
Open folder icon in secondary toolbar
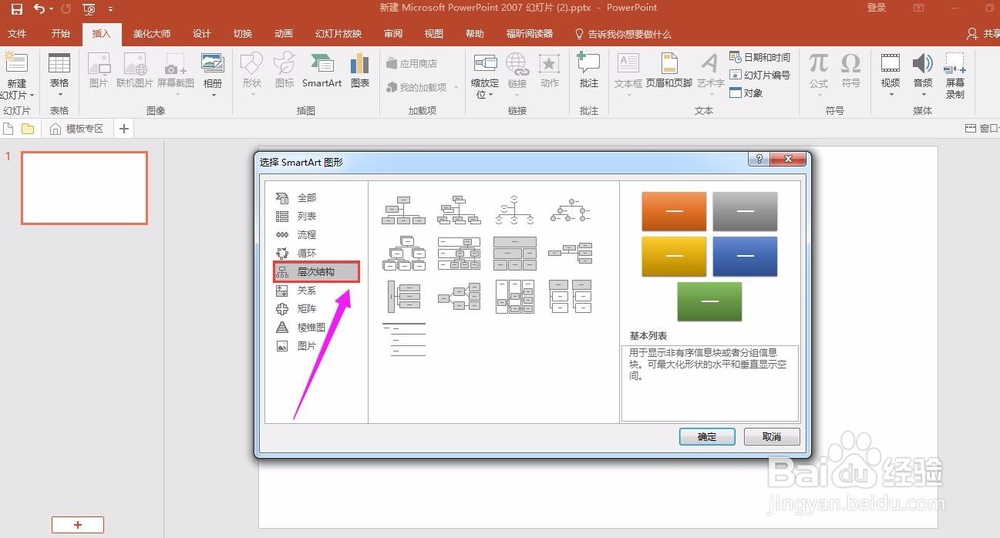pyautogui.click(x=27, y=129)
